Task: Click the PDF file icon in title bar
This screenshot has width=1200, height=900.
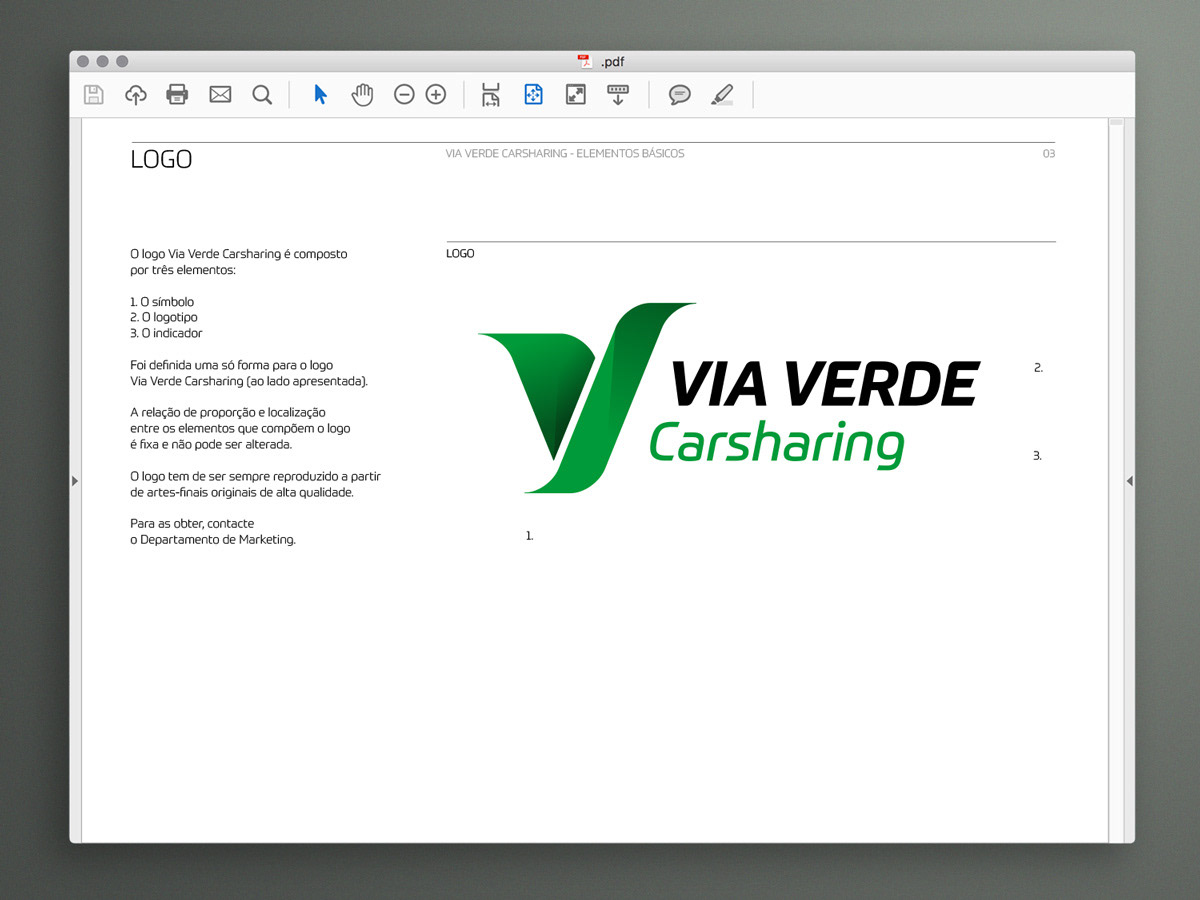Action: pyautogui.click(x=585, y=61)
